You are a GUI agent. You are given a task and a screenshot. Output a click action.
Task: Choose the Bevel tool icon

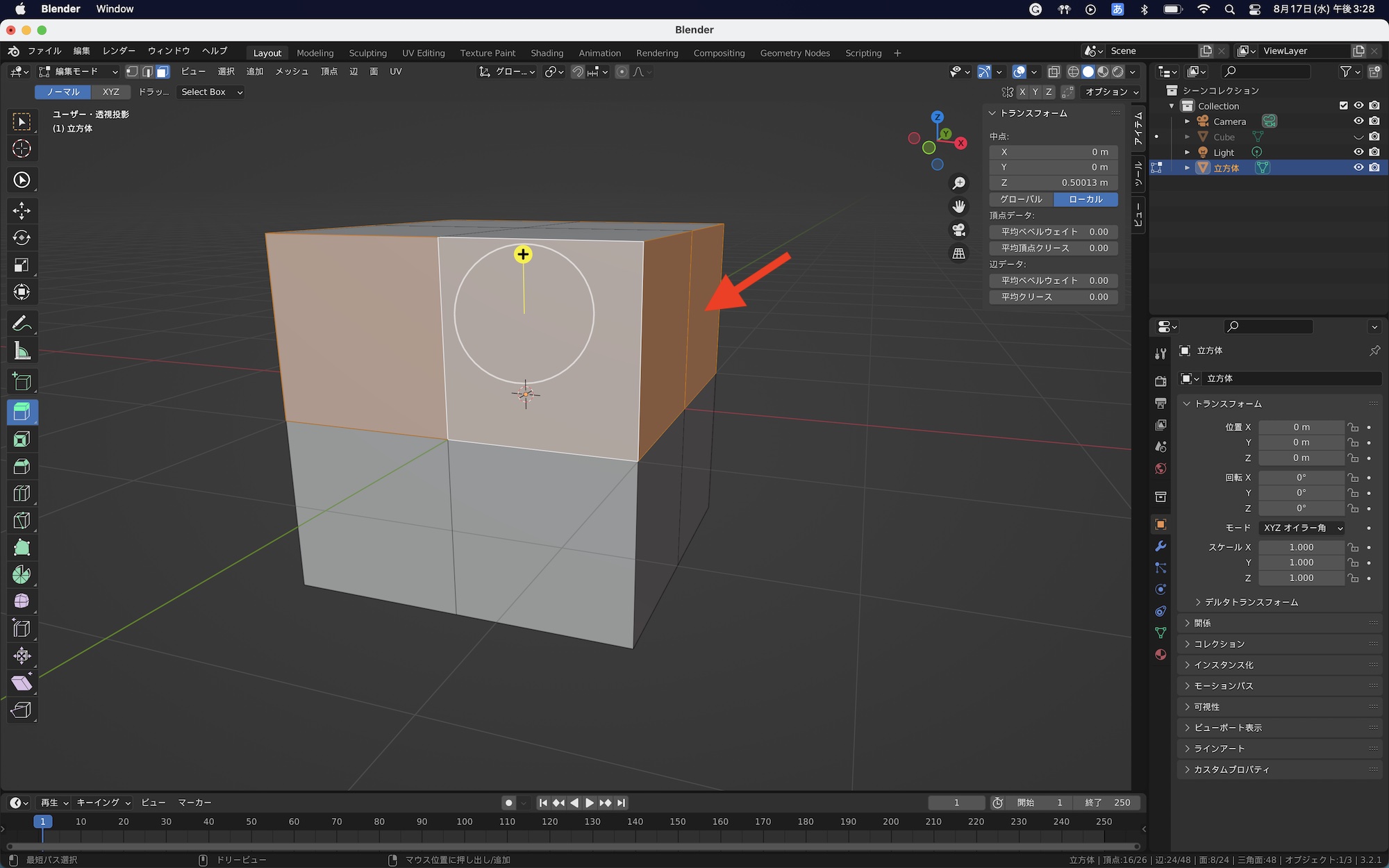[22, 467]
